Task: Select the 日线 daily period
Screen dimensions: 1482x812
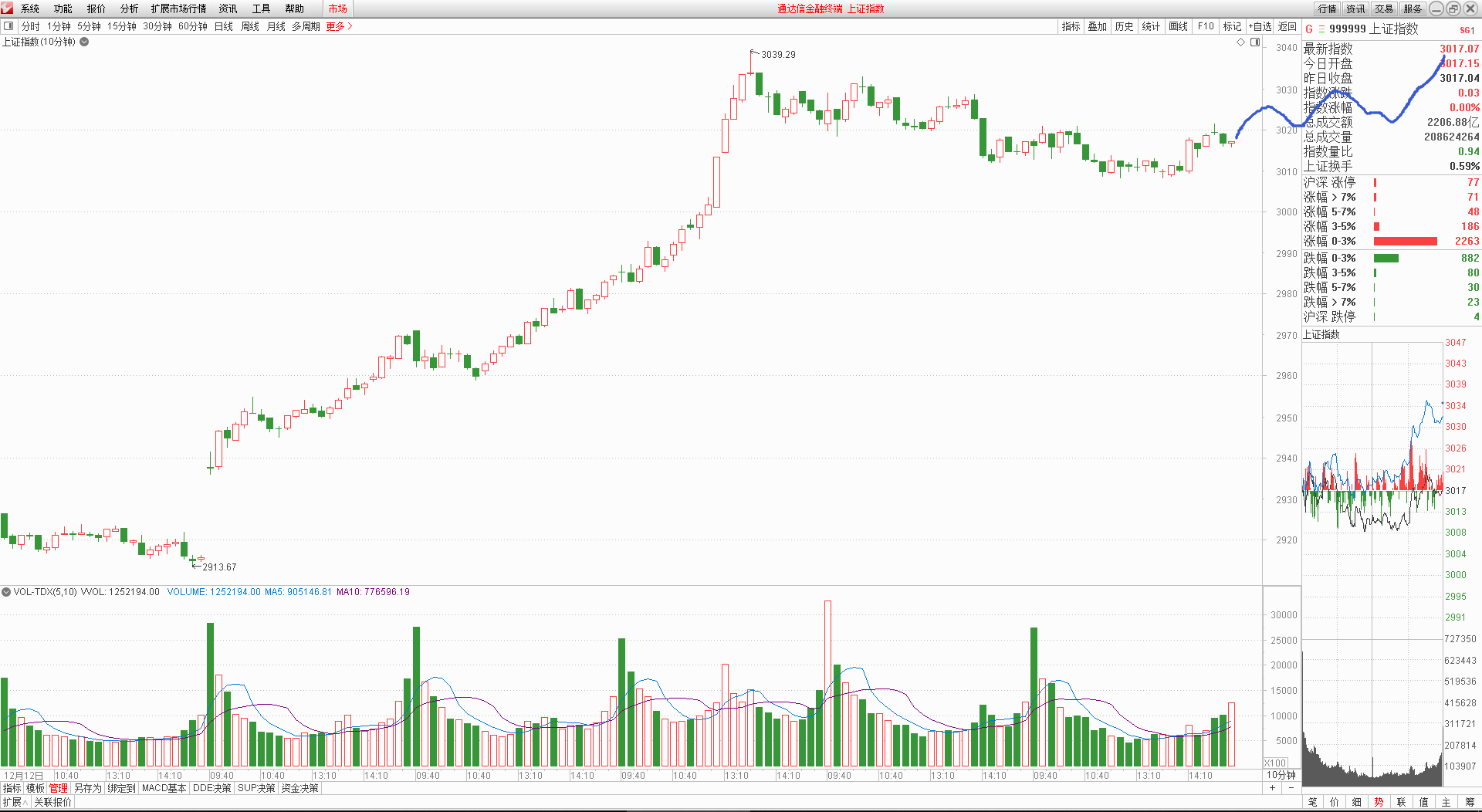Action: pyautogui.click(x=223, y=26)
